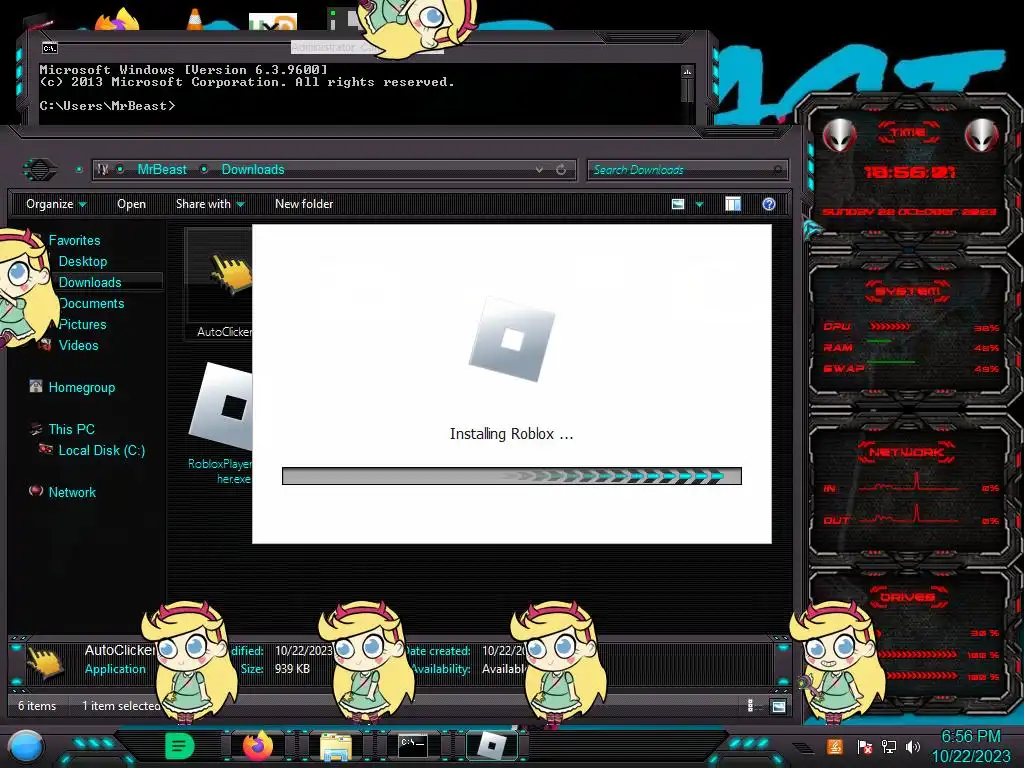Switch to Command Prompt taskbar icon
The width and height of the screenshot is (1024, 768).
pyautogui.click(x=413, y=745)
